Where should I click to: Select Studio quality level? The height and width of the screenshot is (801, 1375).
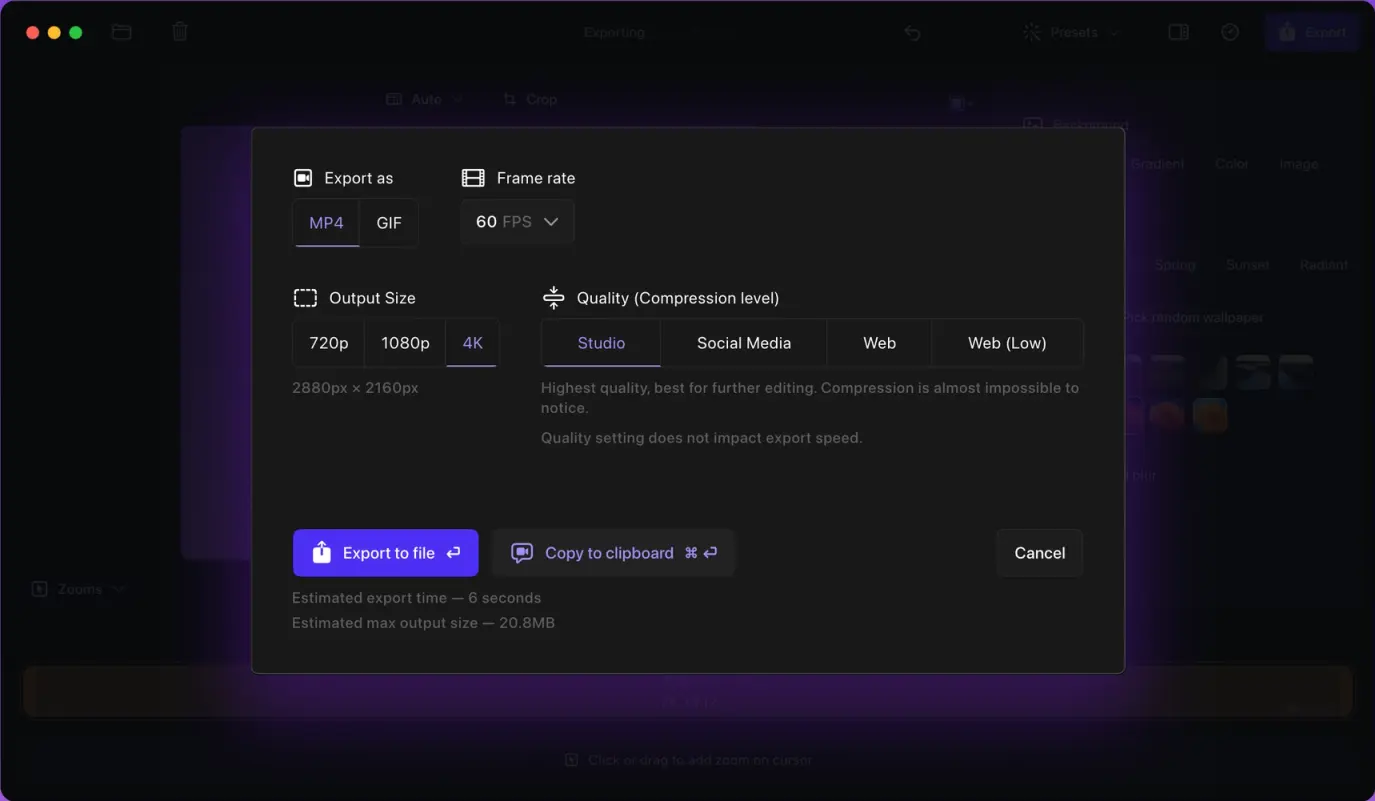tap(601, 343)
